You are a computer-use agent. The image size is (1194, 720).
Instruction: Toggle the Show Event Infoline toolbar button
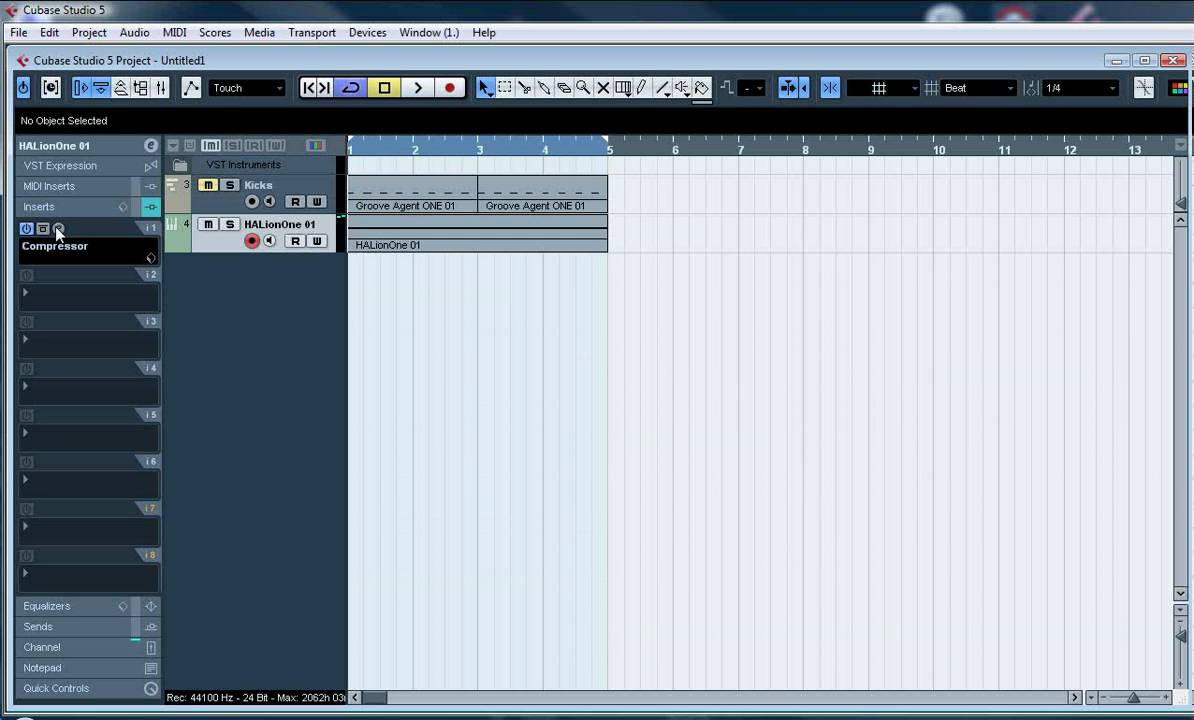tap(101, 88)
